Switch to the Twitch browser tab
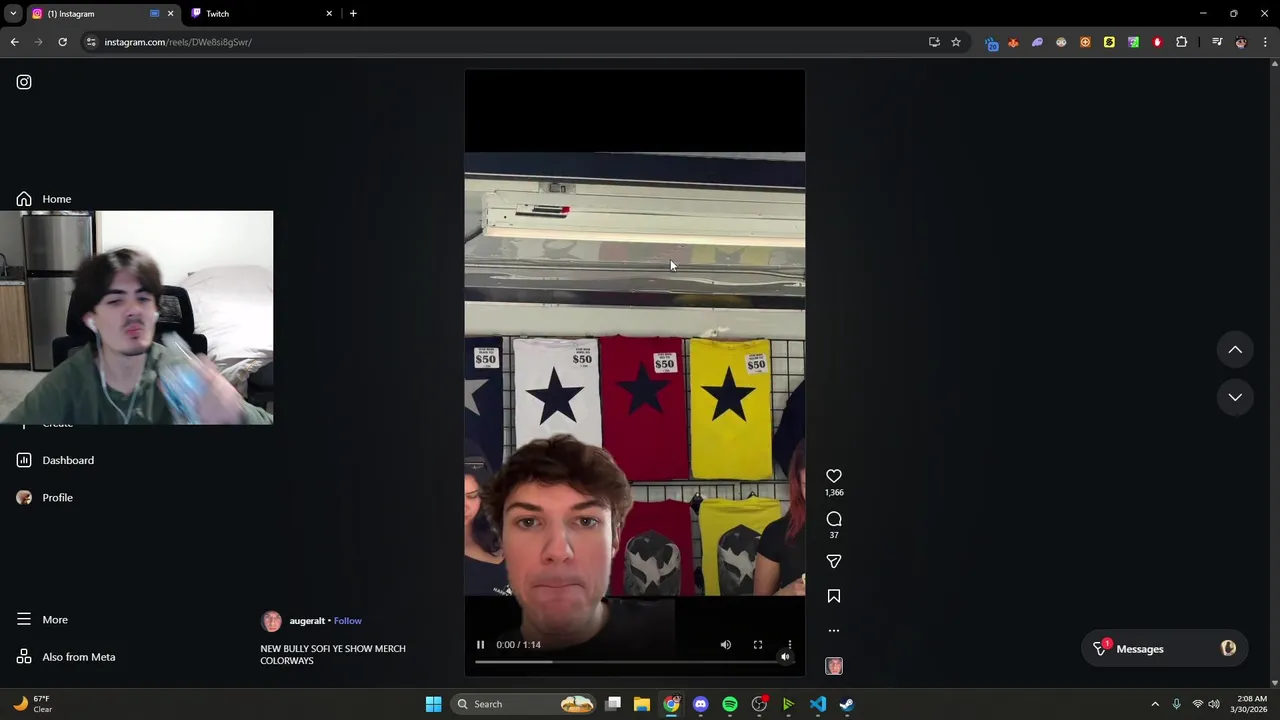This screenshot has width=1280, height=720. tap(261, 14)
